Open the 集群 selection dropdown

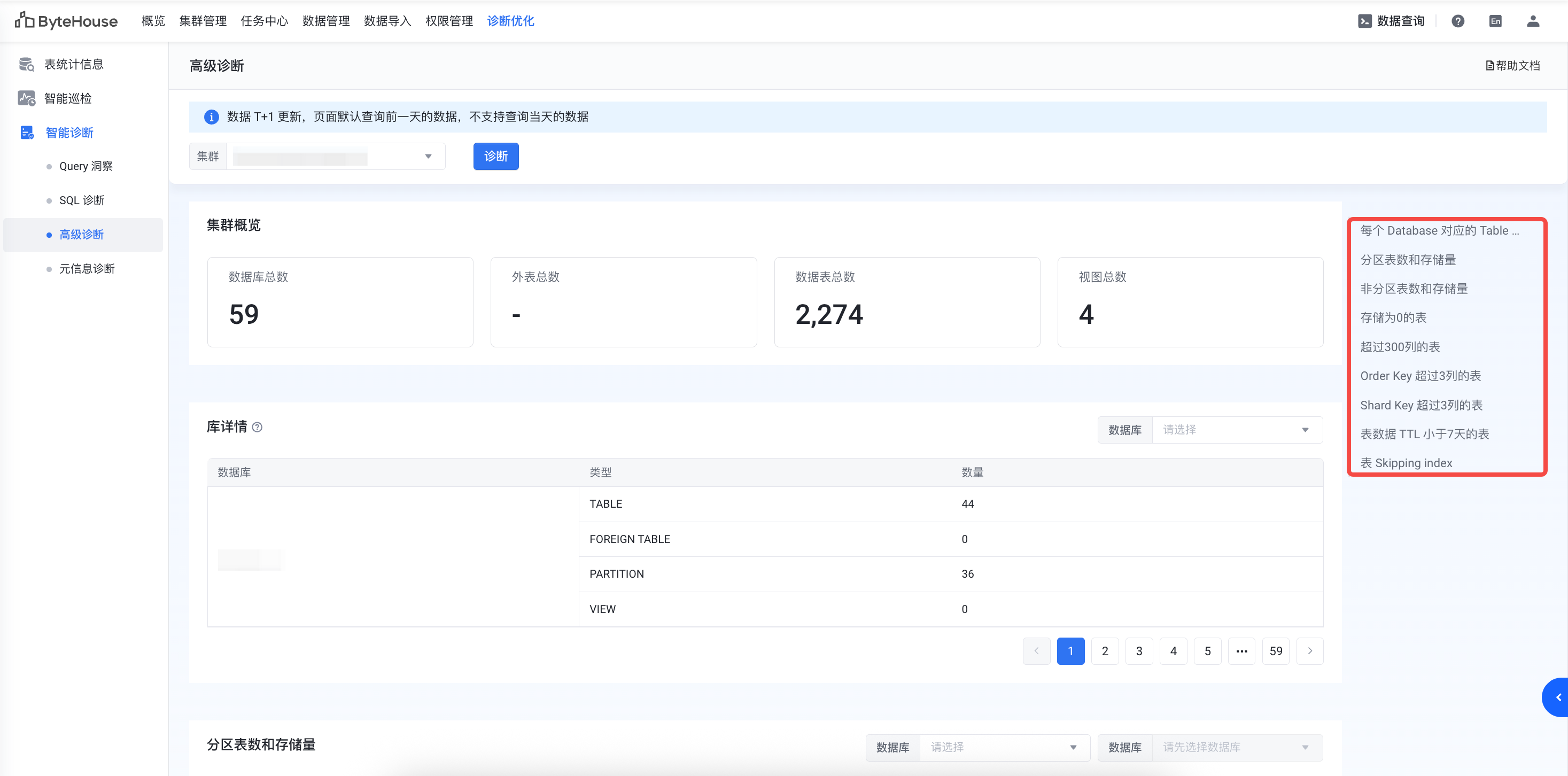pyautogui.click(x=335, y=157)
